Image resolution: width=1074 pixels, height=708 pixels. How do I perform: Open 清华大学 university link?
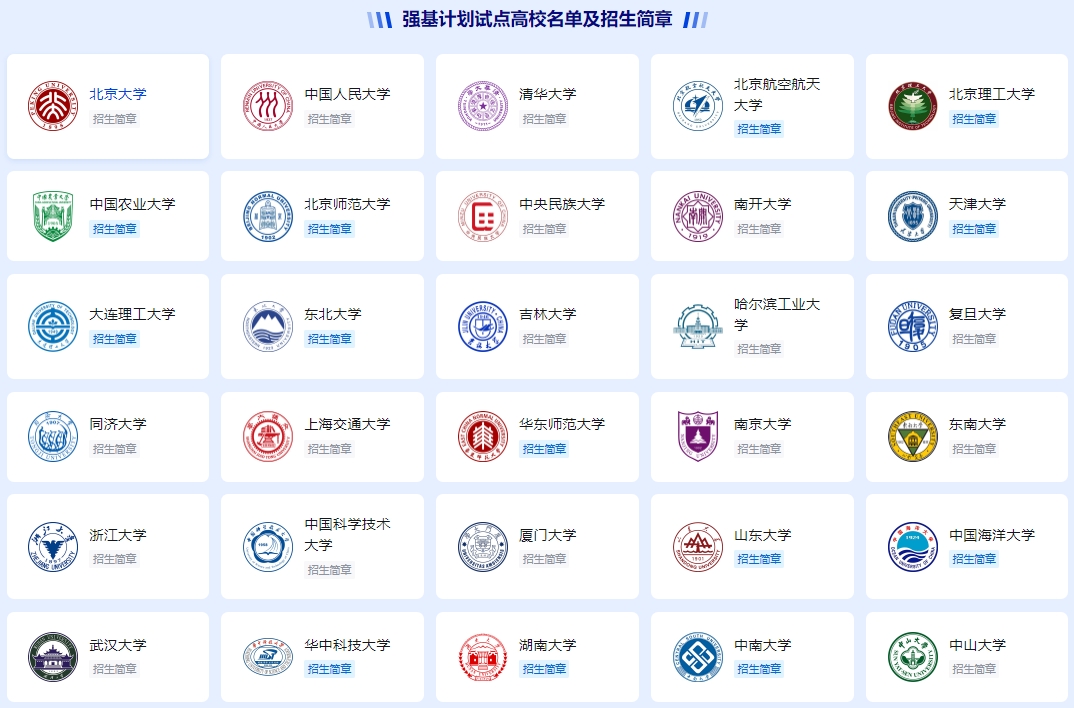pyautogui.click(x=543, y=94)
